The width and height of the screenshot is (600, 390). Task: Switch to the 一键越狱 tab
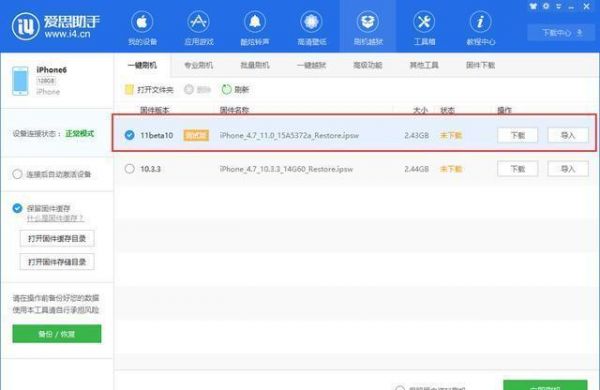point(311,65)
